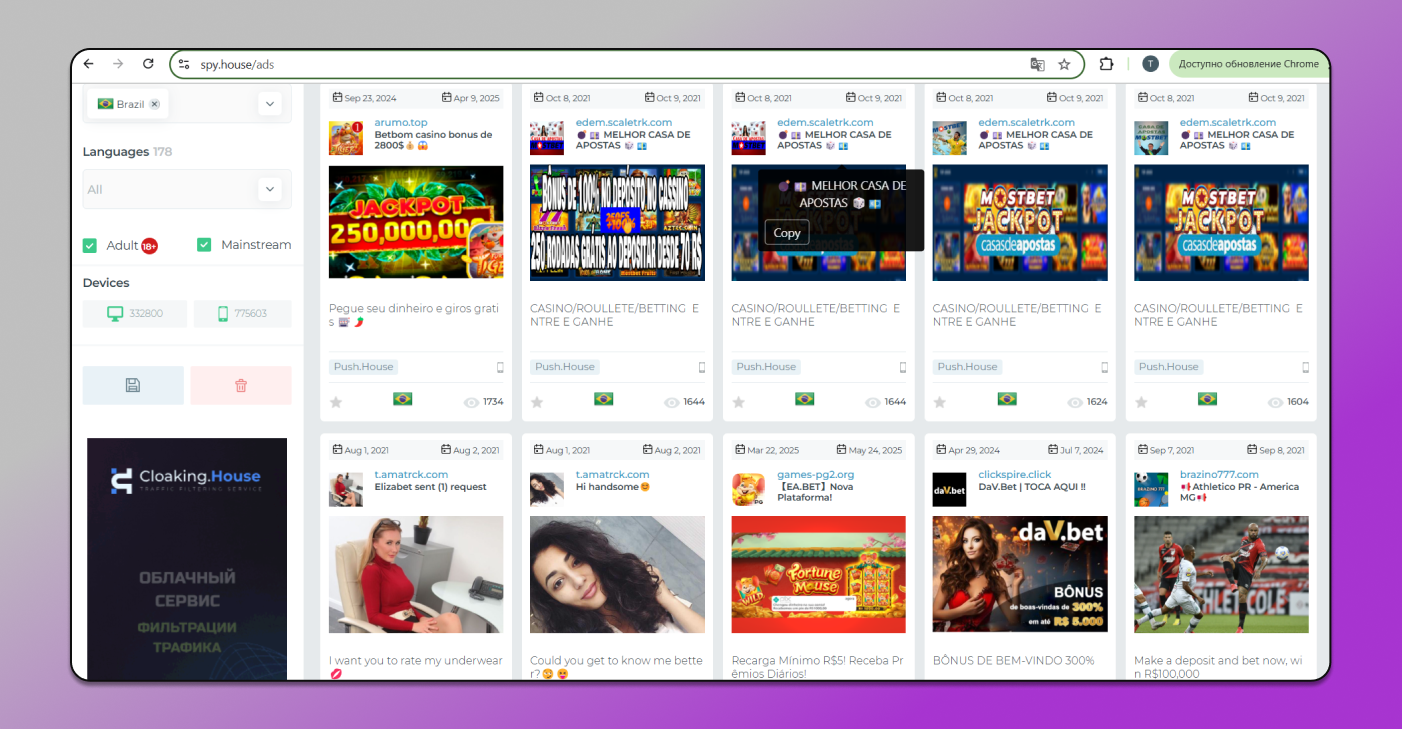This screenshot has width=1402, height=729.
Task: Click the save filter floppy disk icon
Action: (133, 385)
